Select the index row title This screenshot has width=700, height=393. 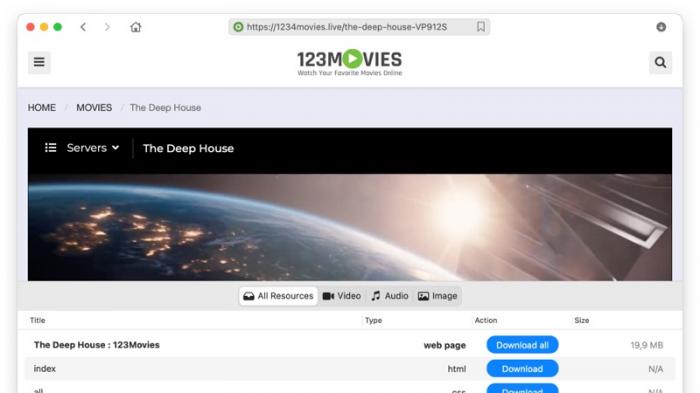(45, 369)
